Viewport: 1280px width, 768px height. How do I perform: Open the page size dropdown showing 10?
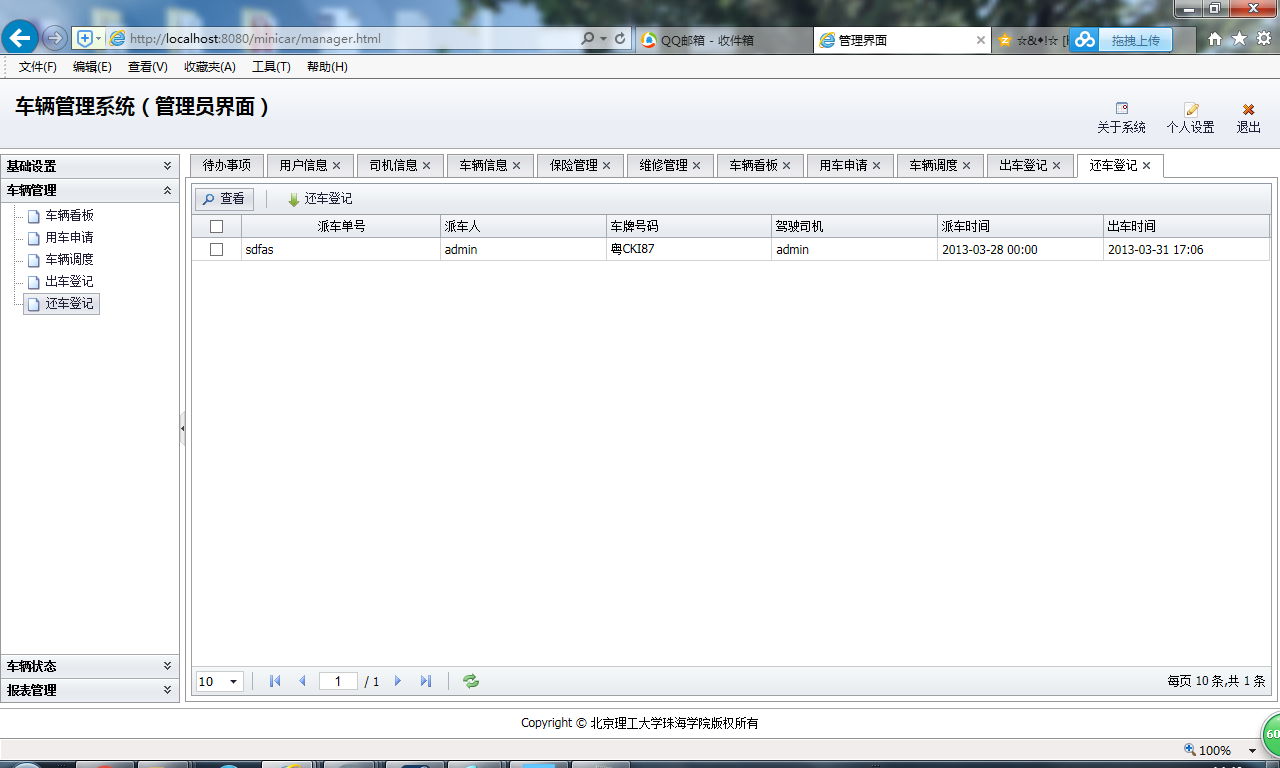(x=218, y=681)
